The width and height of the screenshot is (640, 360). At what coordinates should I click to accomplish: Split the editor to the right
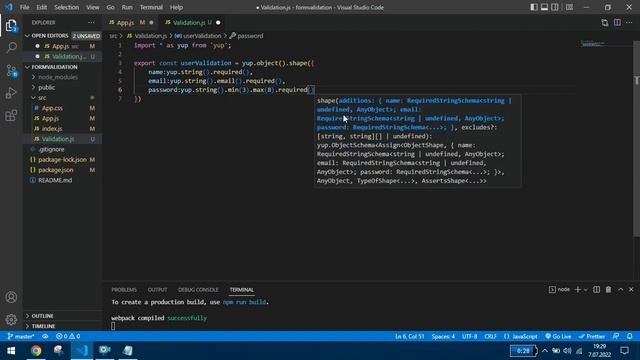click(617, 22)
